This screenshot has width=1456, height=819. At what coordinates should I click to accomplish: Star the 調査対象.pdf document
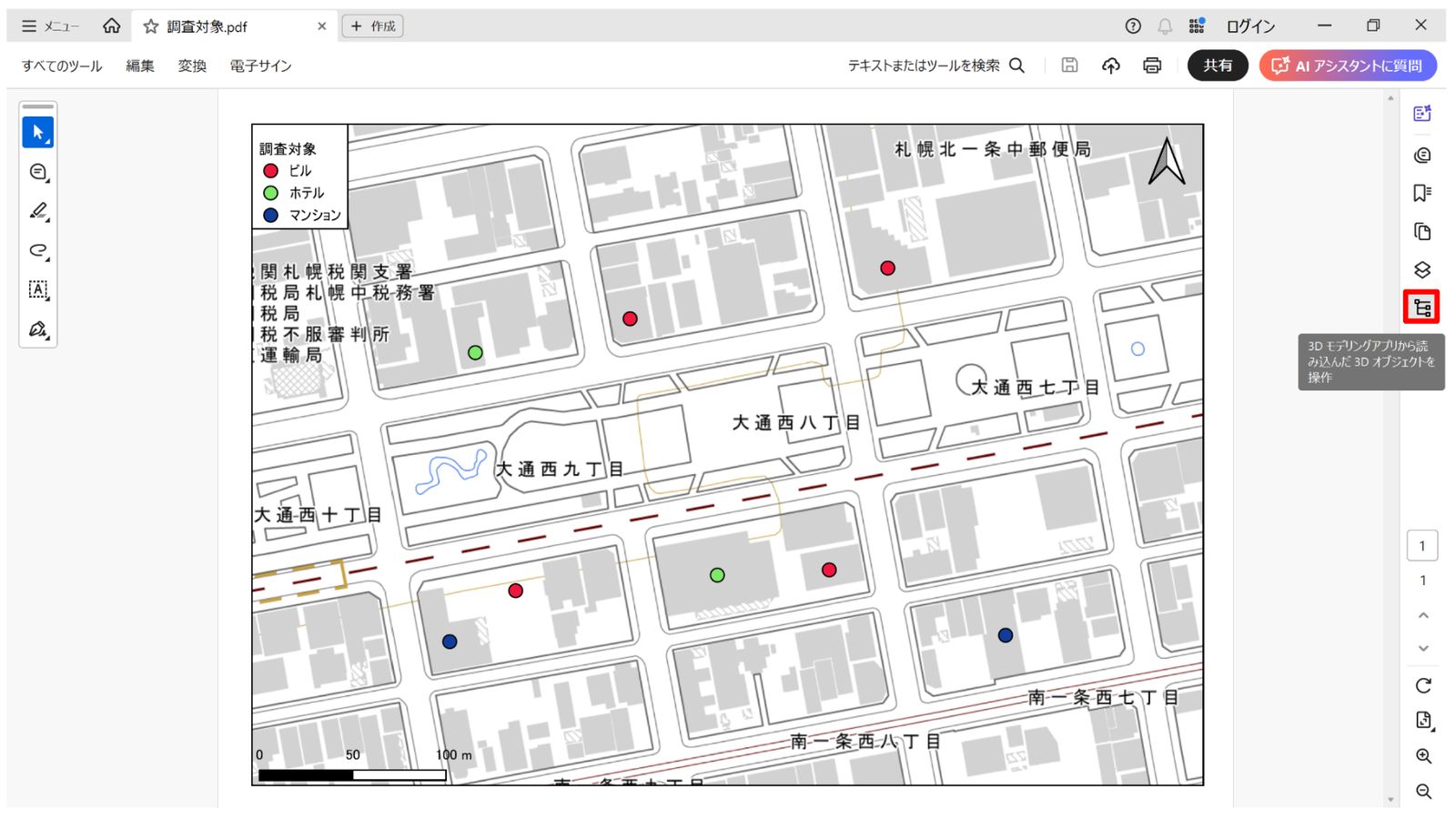151,26
